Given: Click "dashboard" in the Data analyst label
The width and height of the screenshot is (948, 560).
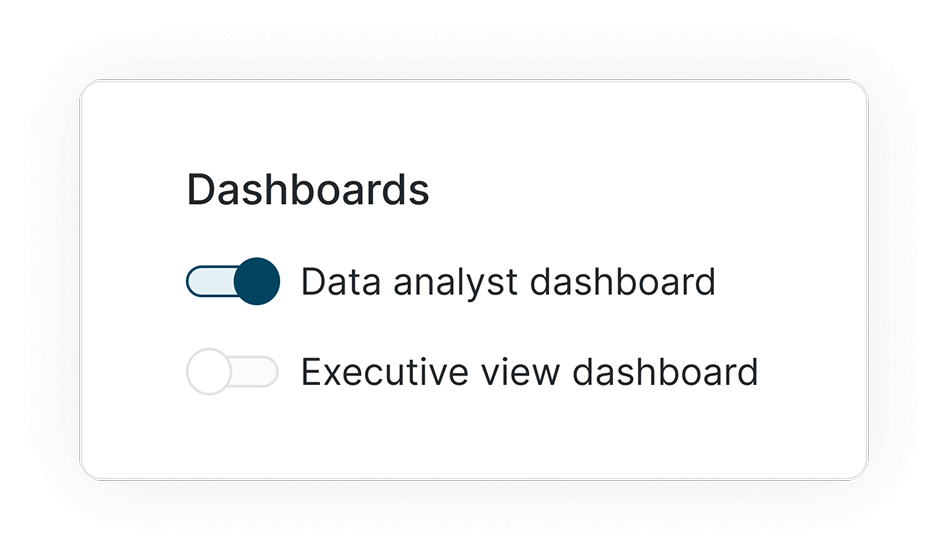Looking at the screenshot, I should pyautogui.click(x=623, y=282).
